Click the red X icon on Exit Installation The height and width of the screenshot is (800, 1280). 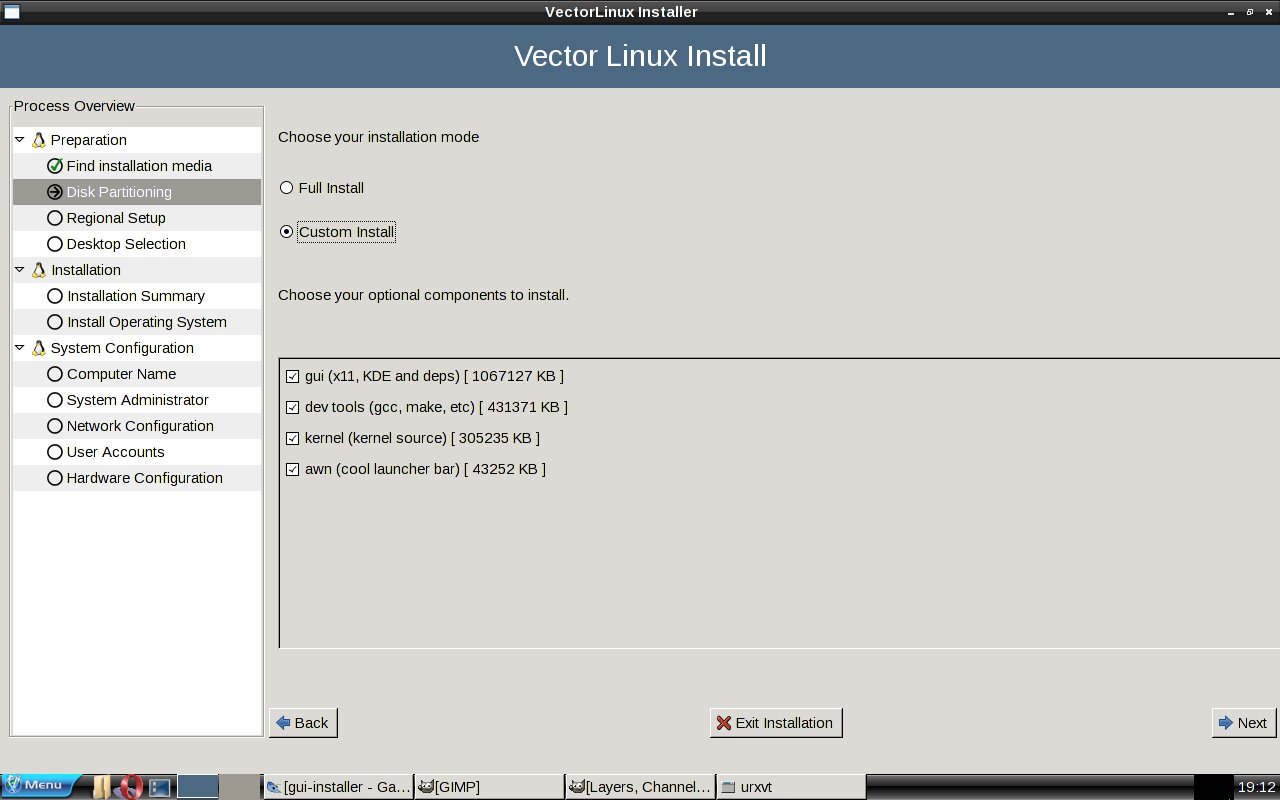(724, 723)
